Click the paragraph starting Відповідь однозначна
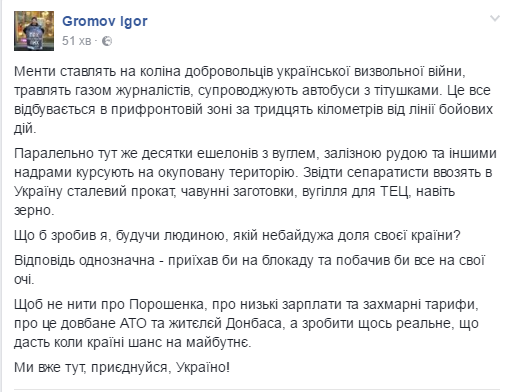The height and width of the screenshot is (392, 509). 249,269
